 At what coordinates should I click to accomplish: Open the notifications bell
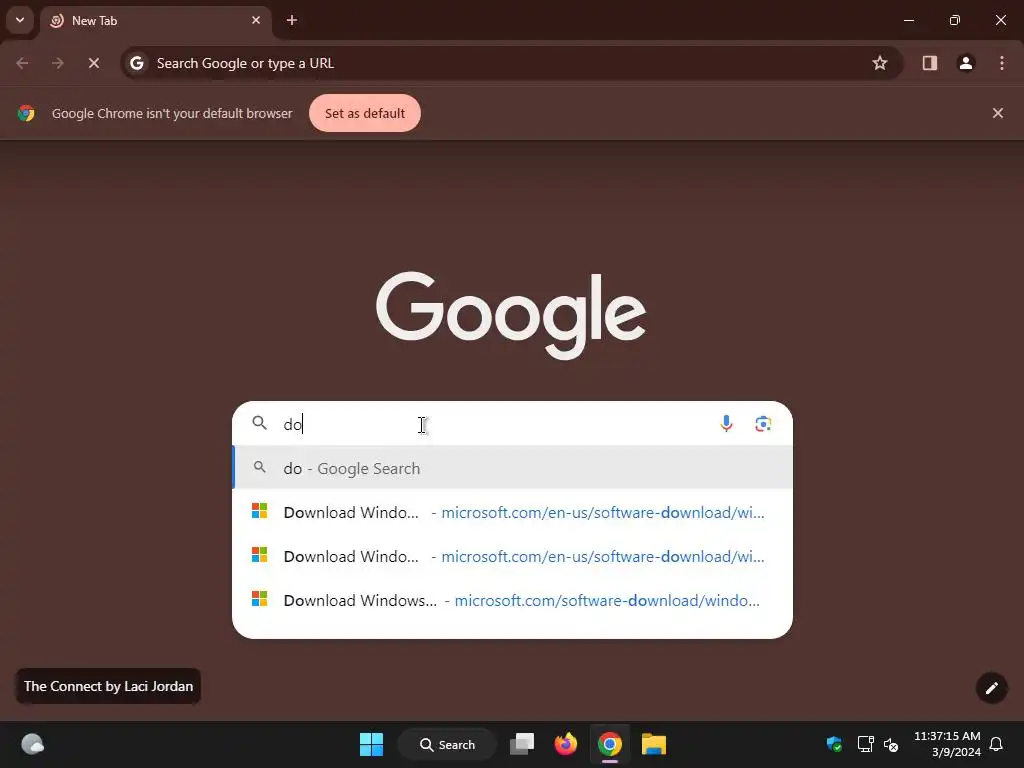pyautogui.click(x=997, y=744)
